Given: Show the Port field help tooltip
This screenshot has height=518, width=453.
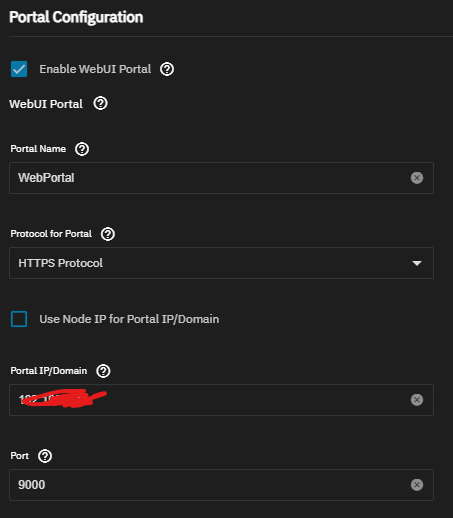Looking at the screenshot, I should click(x=45, y=456).
